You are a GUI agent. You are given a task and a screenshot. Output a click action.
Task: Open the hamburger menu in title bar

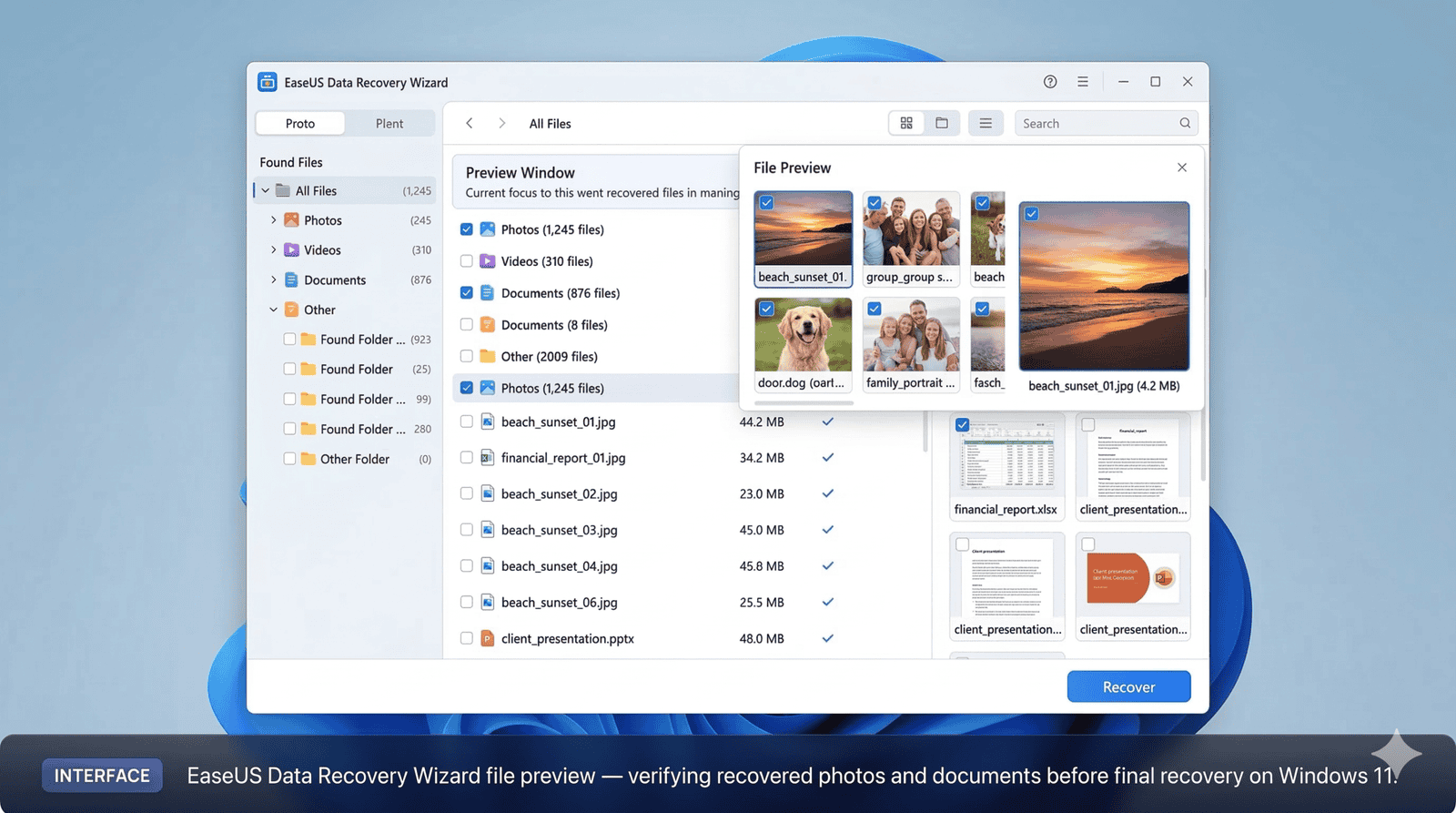1083,82
